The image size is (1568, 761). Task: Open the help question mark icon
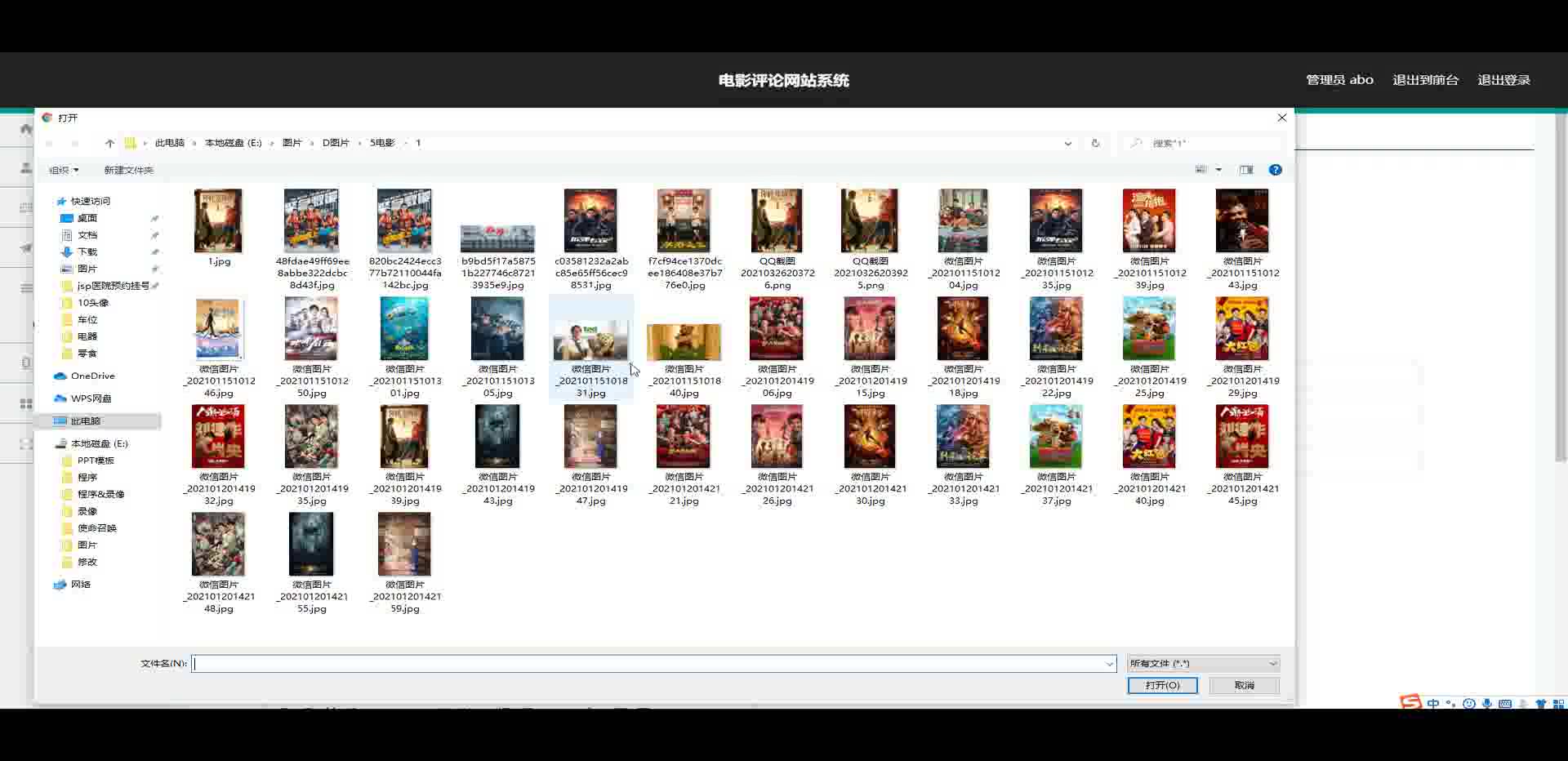(1275, 170)
